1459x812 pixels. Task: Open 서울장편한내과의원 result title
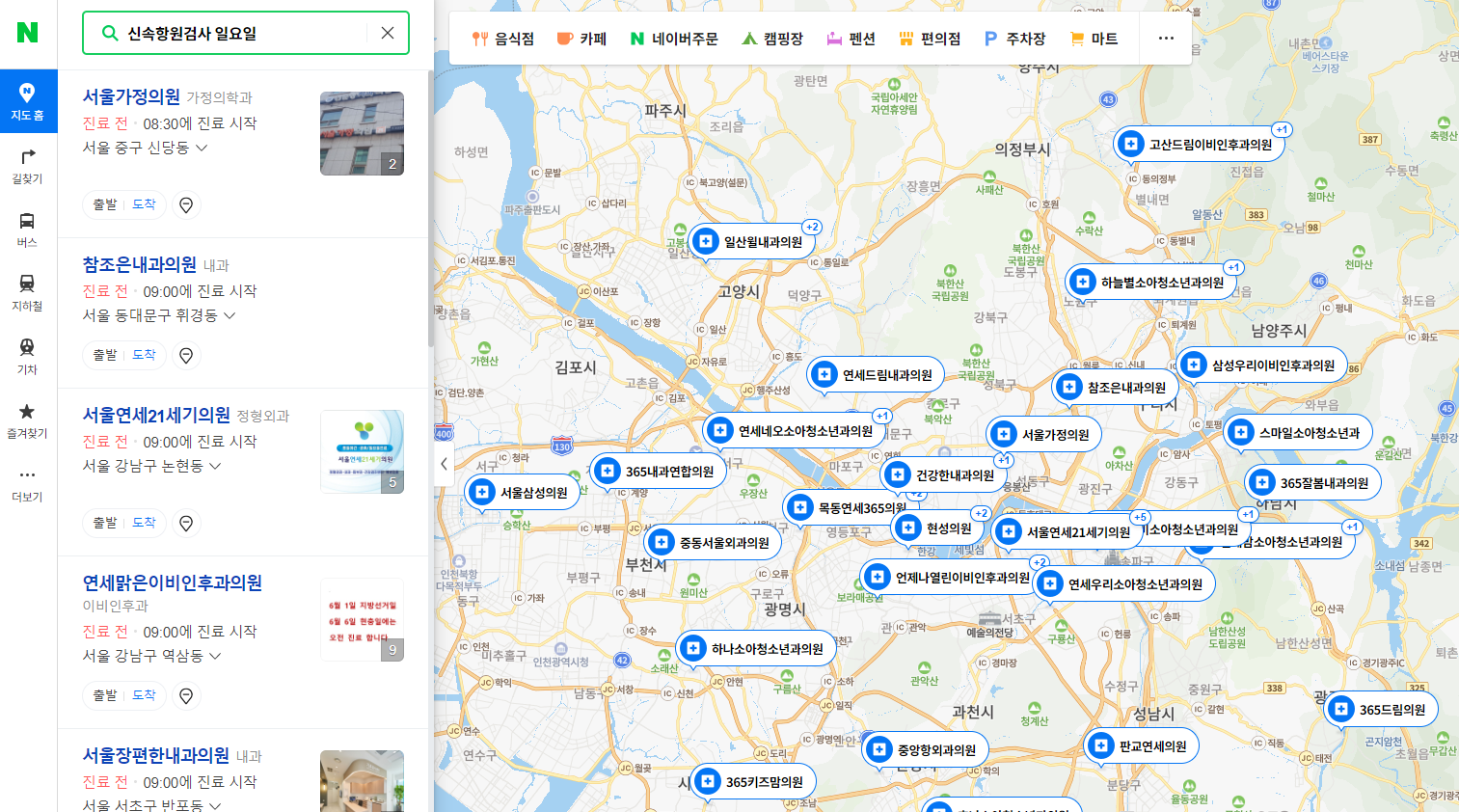tap(156, 755)
